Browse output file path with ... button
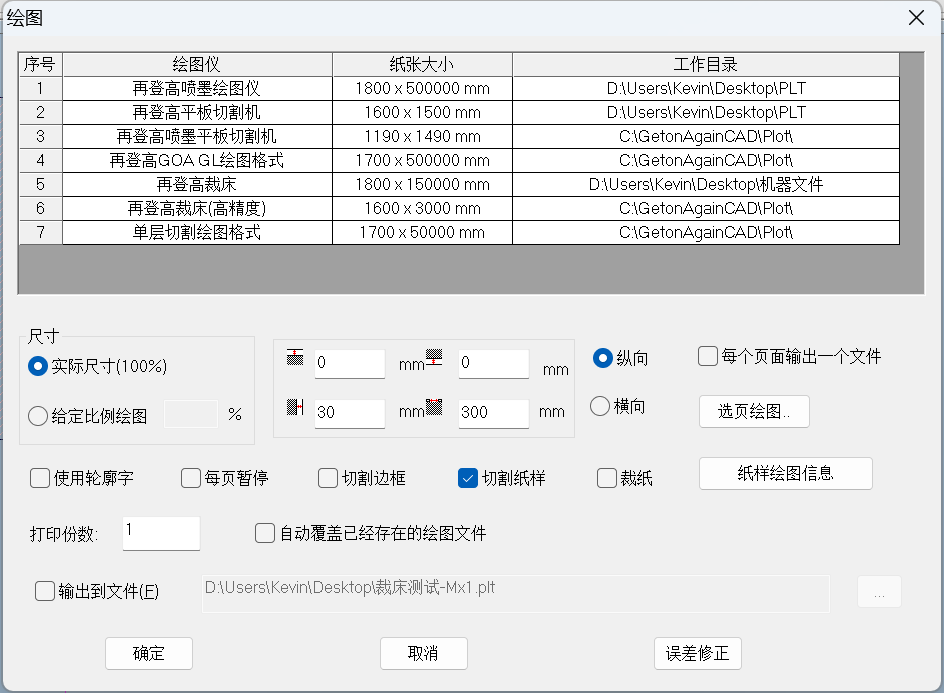 click(x=879, y=591)
